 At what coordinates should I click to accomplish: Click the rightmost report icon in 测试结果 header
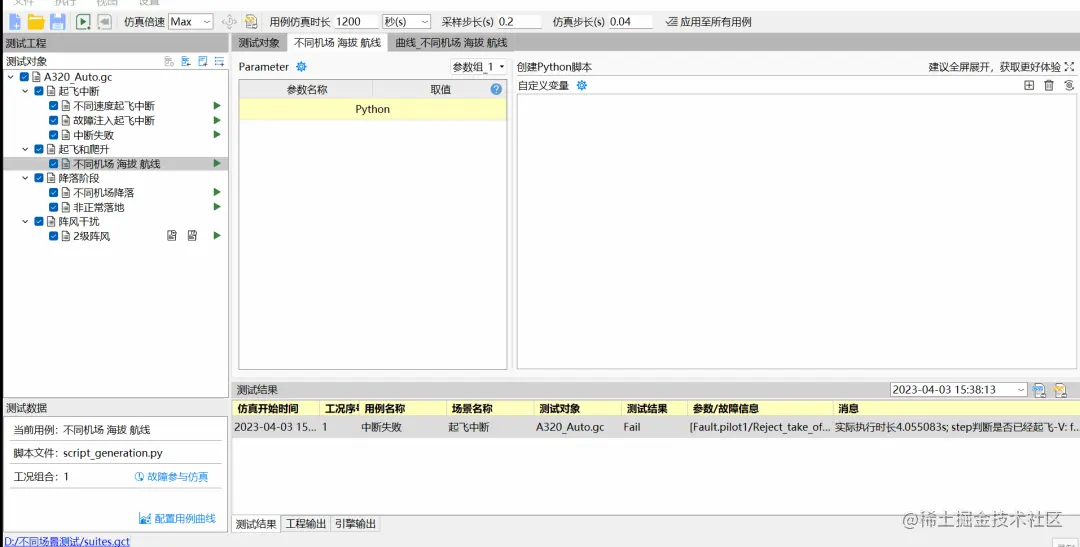1060,390
